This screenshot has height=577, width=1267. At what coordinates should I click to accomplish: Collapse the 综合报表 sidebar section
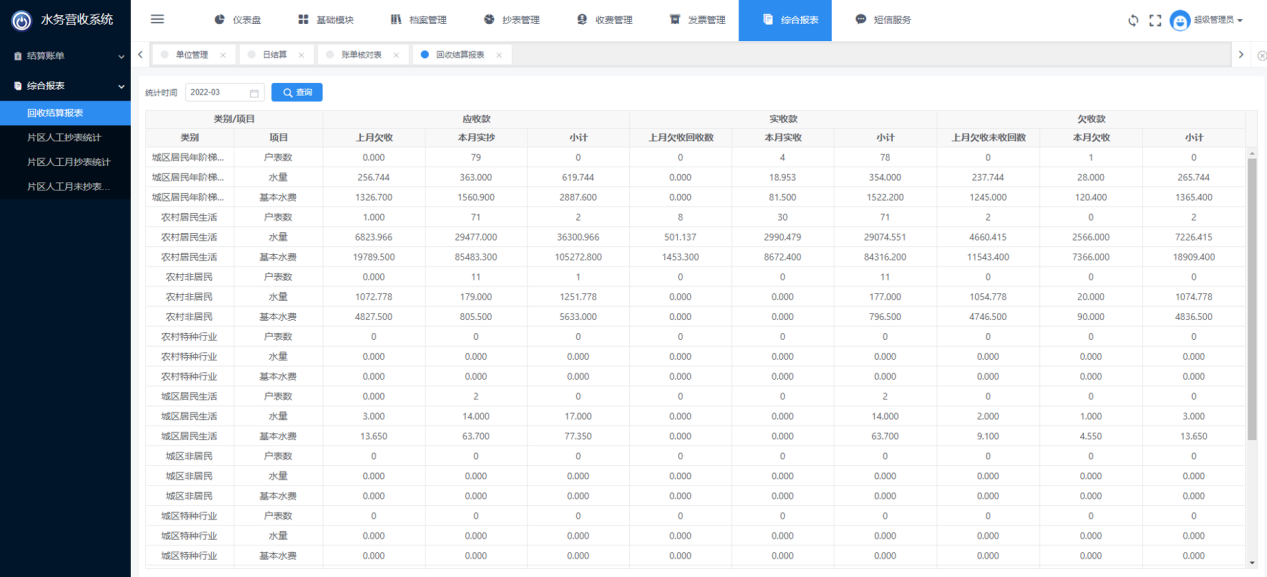(65, 86)
